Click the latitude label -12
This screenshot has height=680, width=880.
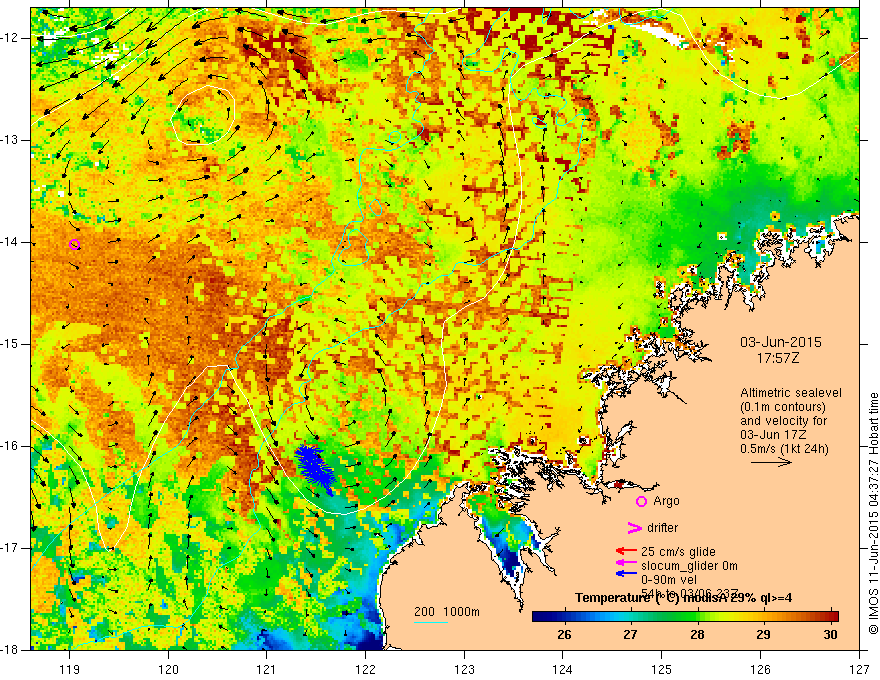point(11,38)
